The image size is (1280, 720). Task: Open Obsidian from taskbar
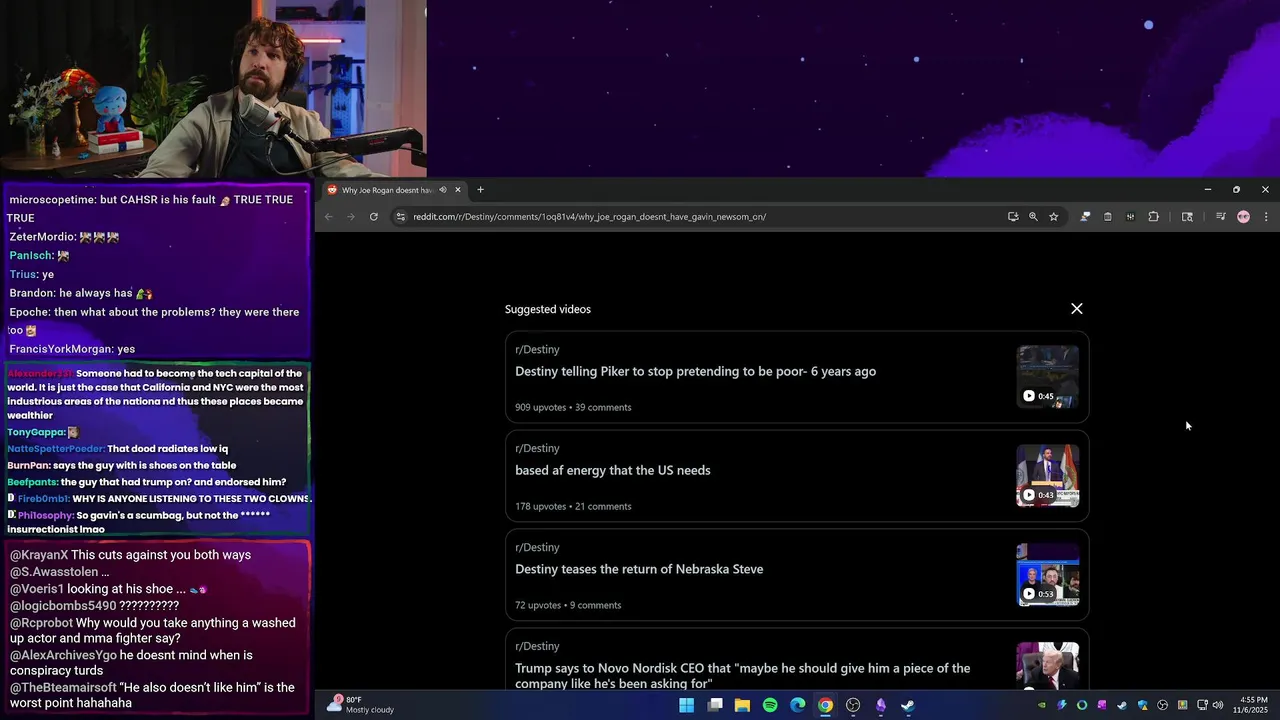(880, 705)
